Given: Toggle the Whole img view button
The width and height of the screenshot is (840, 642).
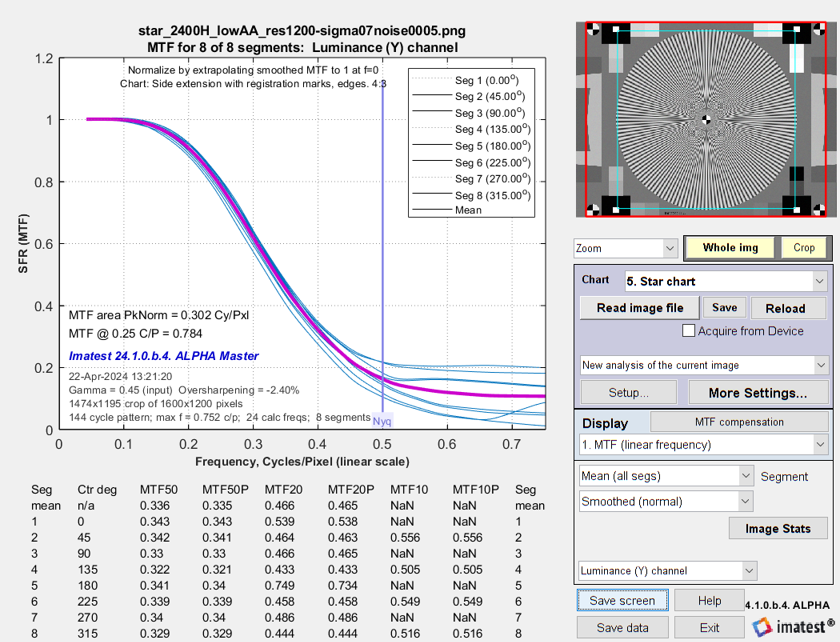Looking at the screenshot, I should (x=730, y=247).
